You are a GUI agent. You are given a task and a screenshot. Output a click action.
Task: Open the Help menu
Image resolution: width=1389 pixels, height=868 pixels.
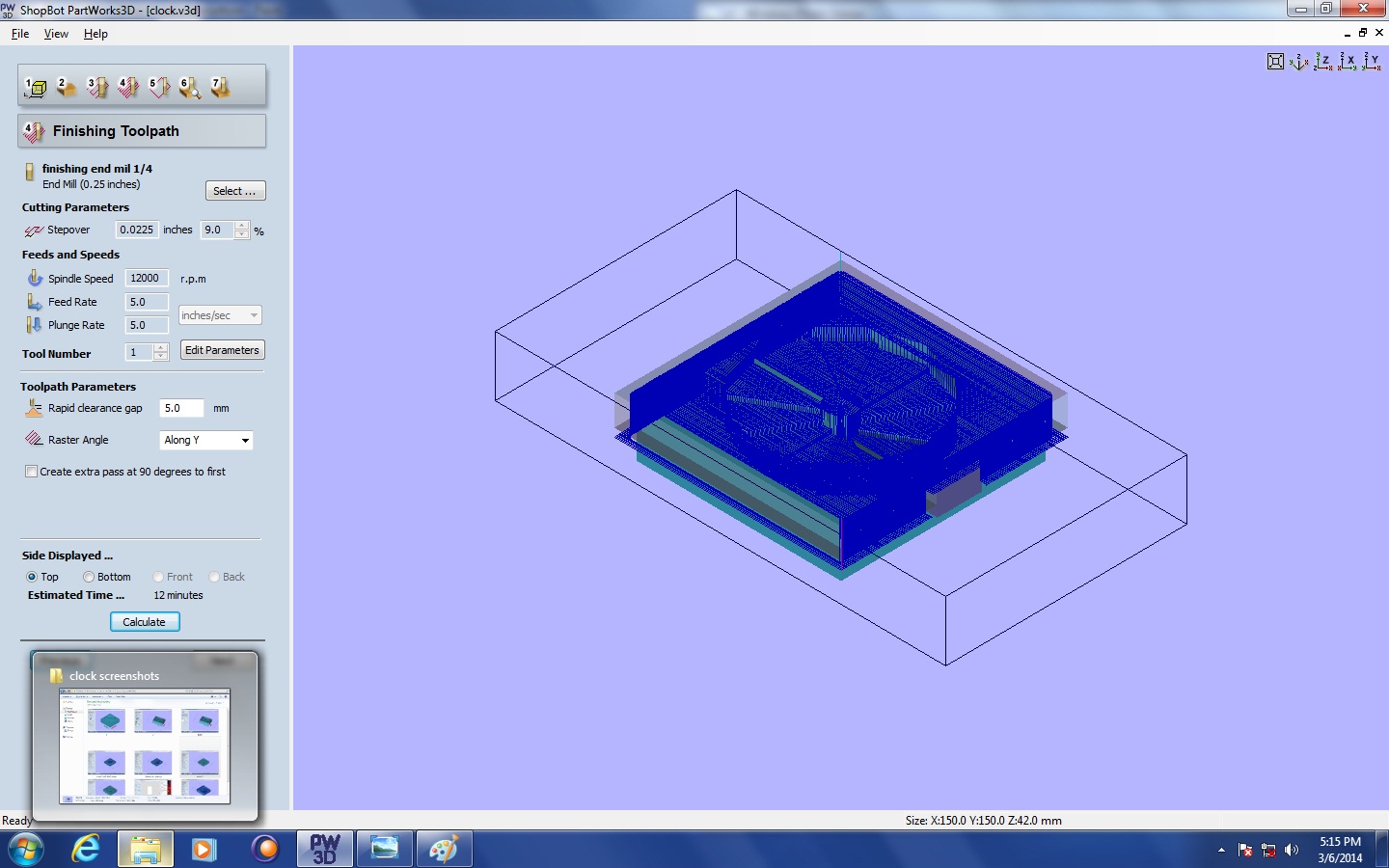[x=95, y=34]
